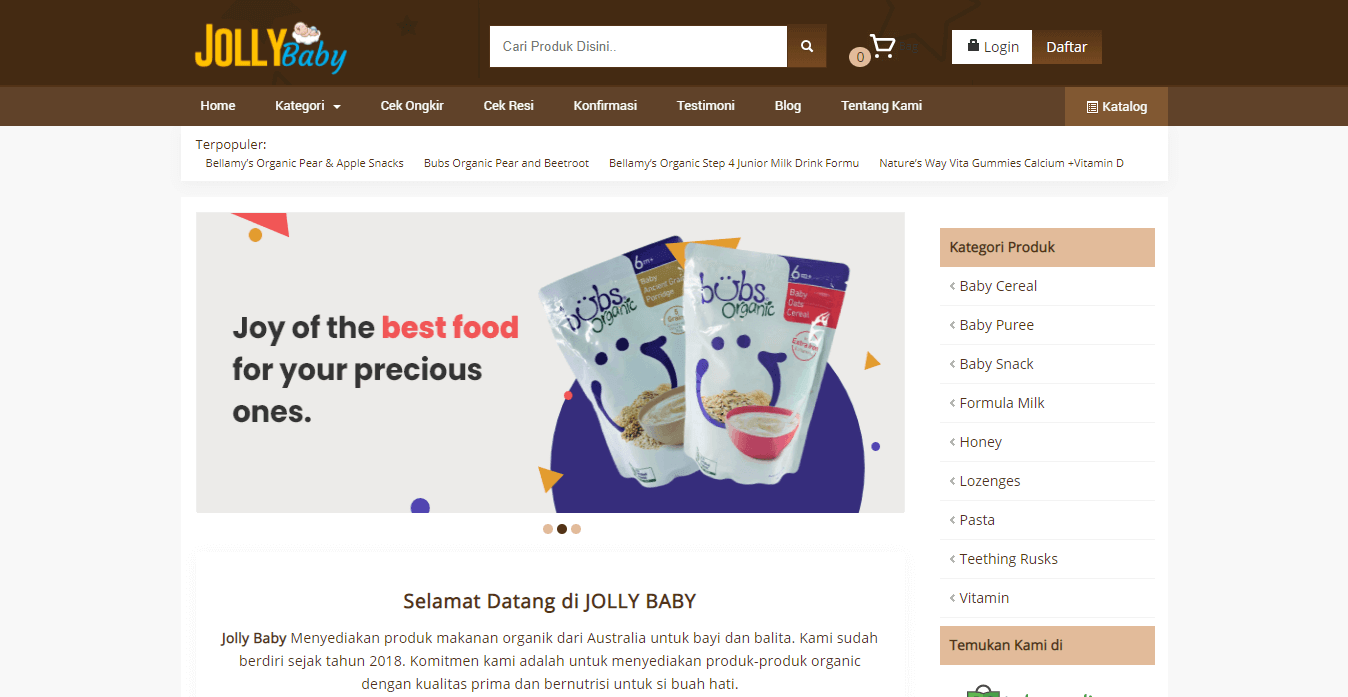Open Bubs Organic Pear and Beetroot link
This screenshot has height=697, width=1348.
pos(506,163)
